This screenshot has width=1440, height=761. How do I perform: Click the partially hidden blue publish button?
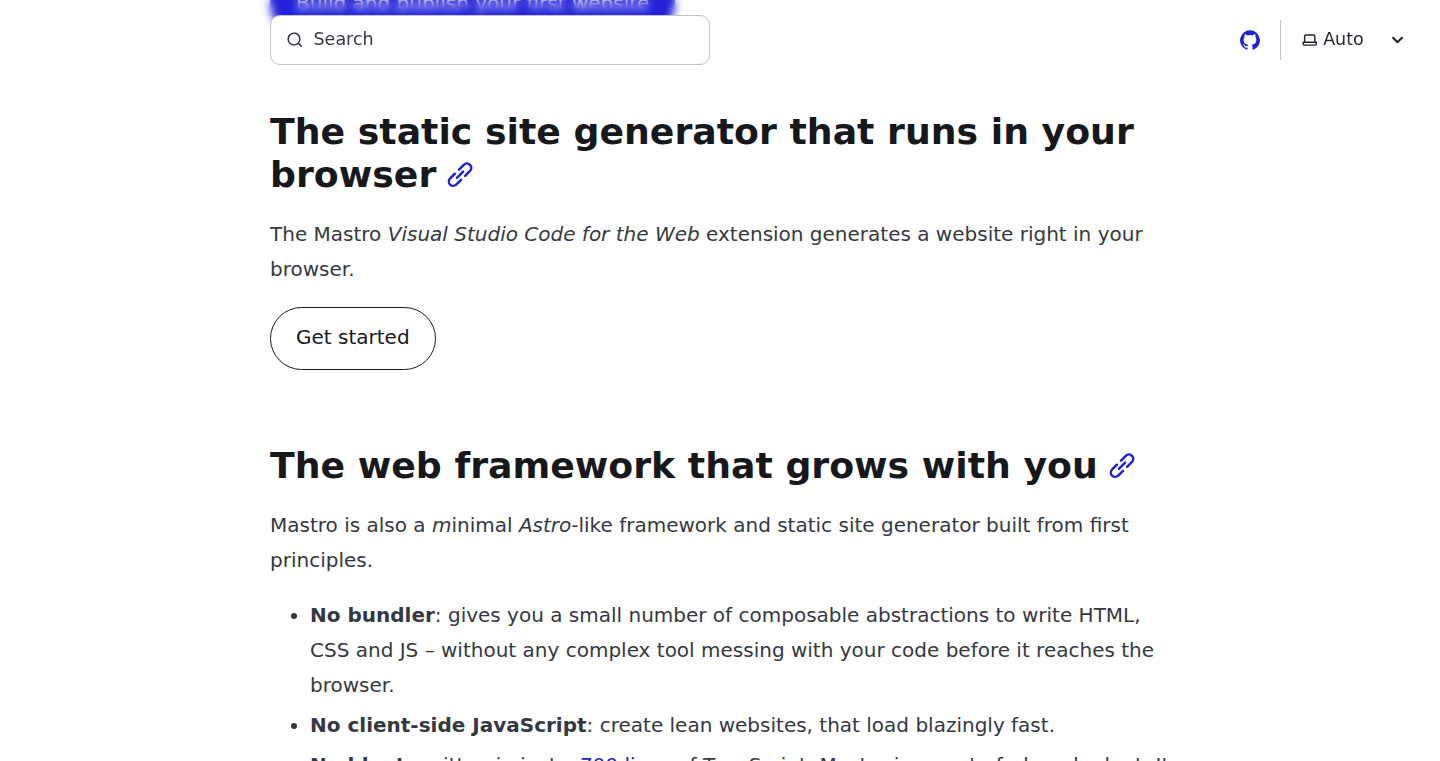coord(472,7)
